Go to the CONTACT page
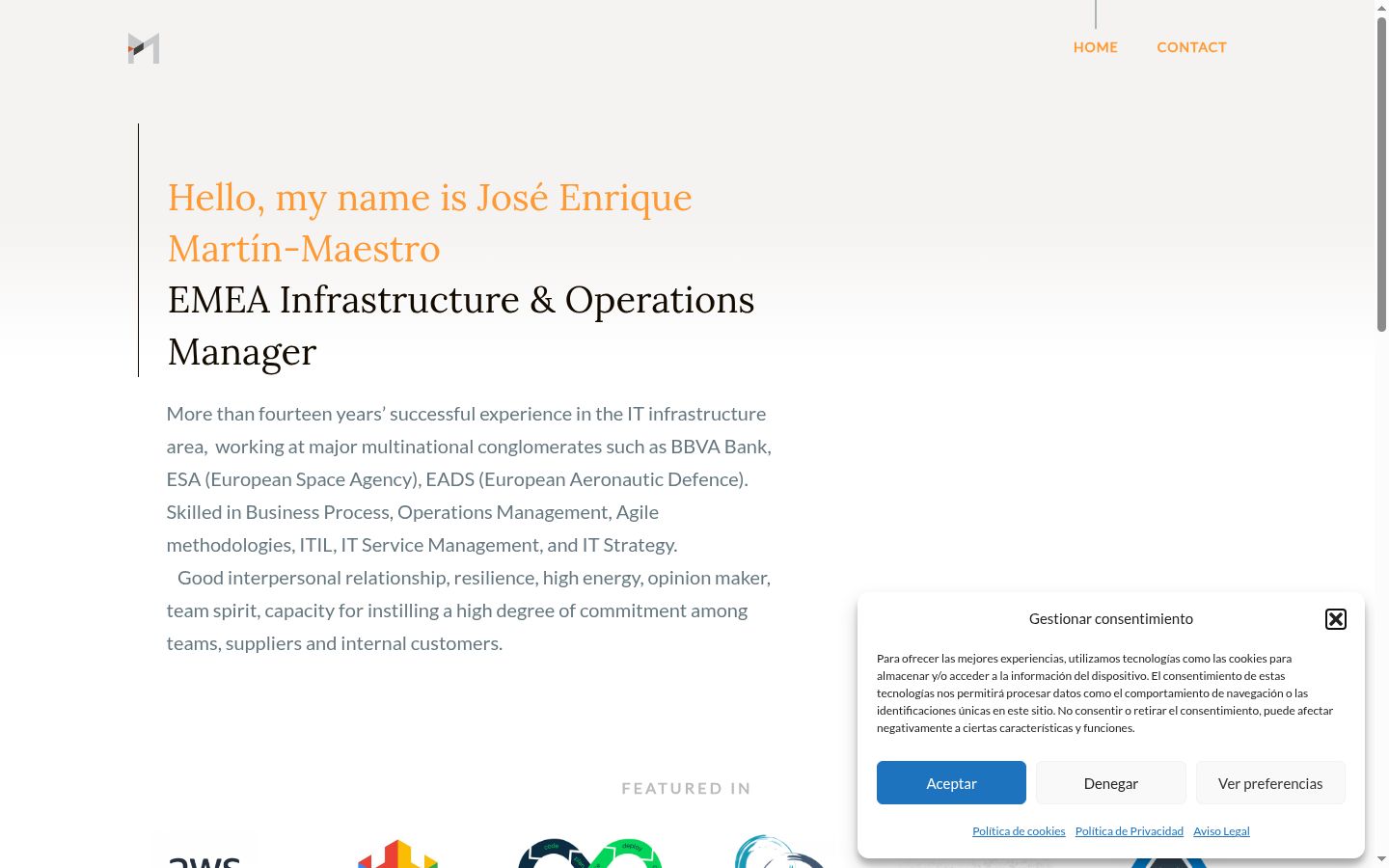 point(1192,47)
